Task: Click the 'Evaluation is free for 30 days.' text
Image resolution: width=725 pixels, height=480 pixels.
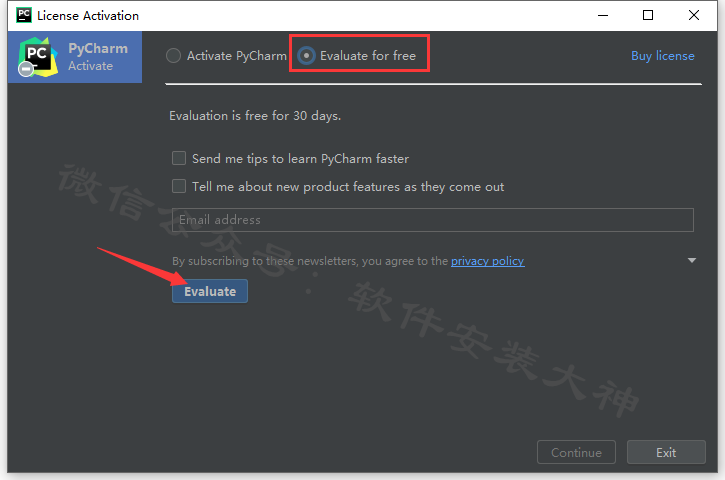Action: pyautogui.click(x=255, y=116)
